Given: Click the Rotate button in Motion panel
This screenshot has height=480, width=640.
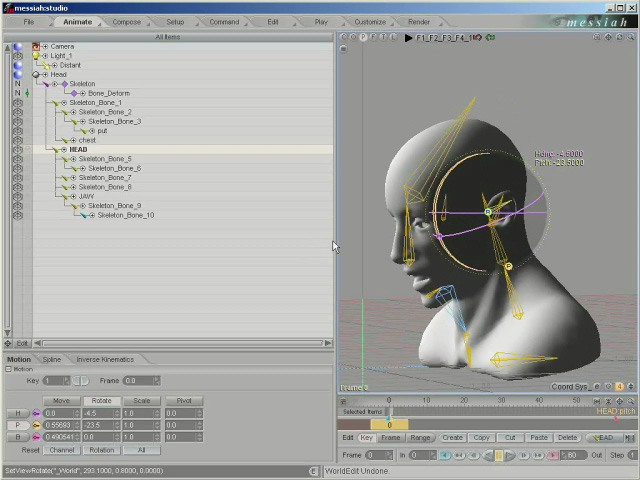Looking at the screenshot, I should [x=102, y=401].
